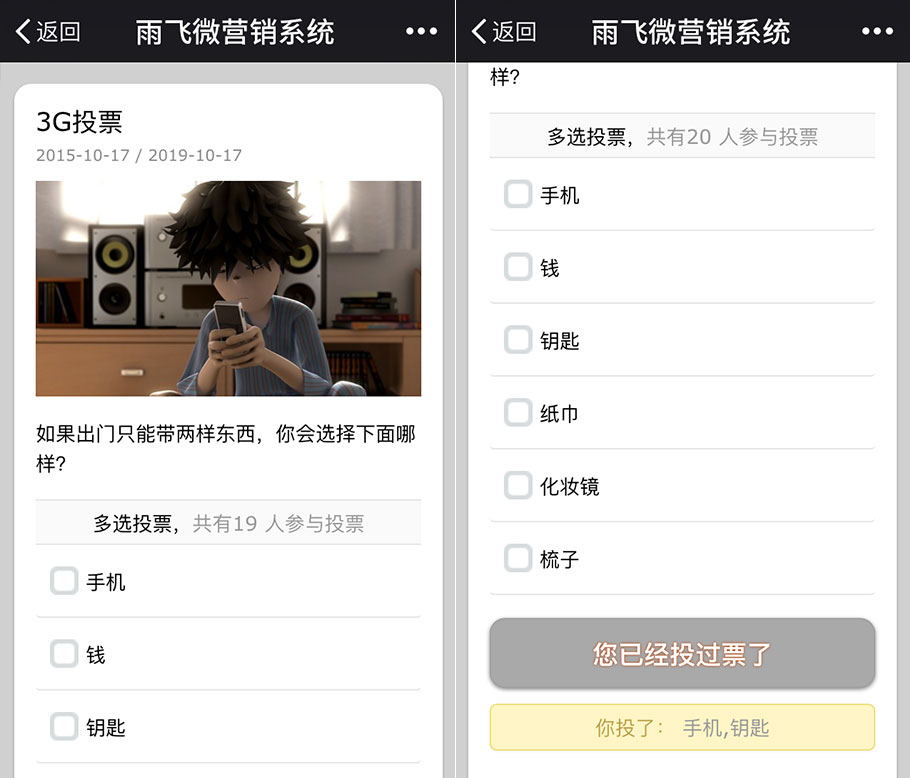The image size is (910, 778).
Task: Check the 钥匙 option in left poll
Action: coord(64,726)
